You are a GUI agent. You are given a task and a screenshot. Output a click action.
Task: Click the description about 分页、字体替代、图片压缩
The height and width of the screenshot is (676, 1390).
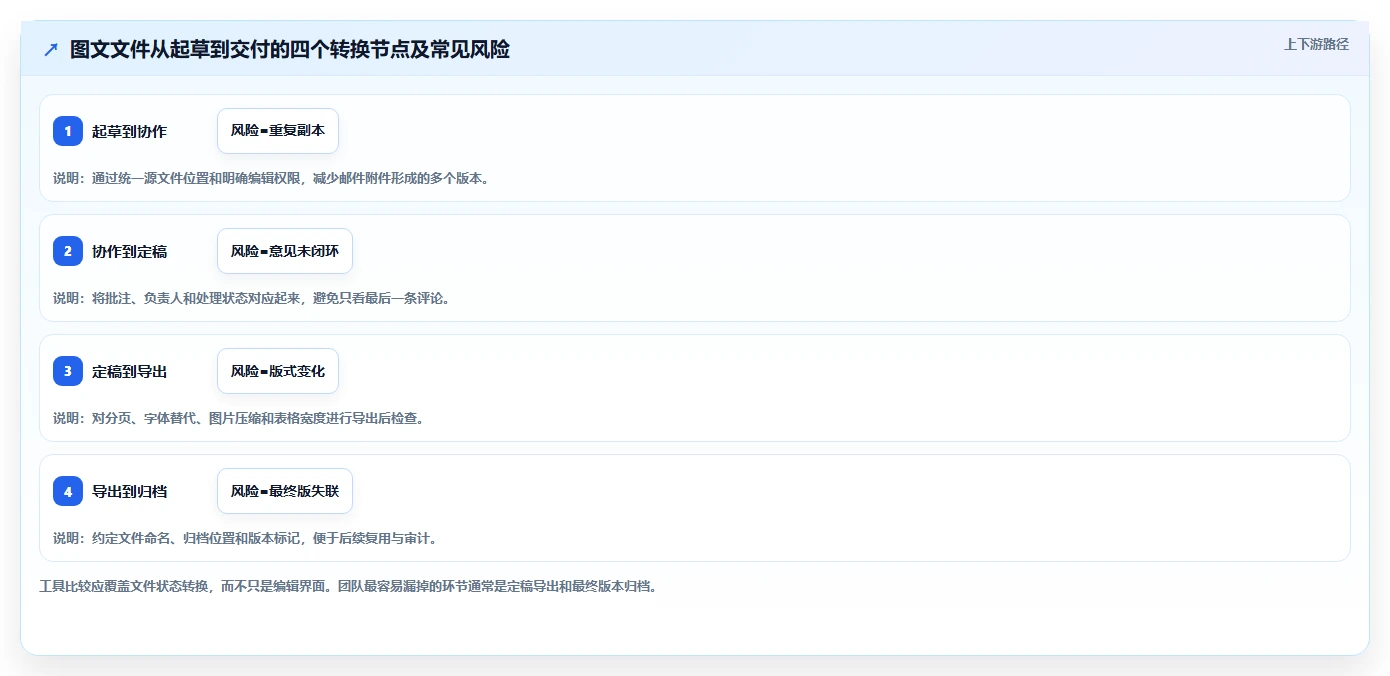point(238,418)
